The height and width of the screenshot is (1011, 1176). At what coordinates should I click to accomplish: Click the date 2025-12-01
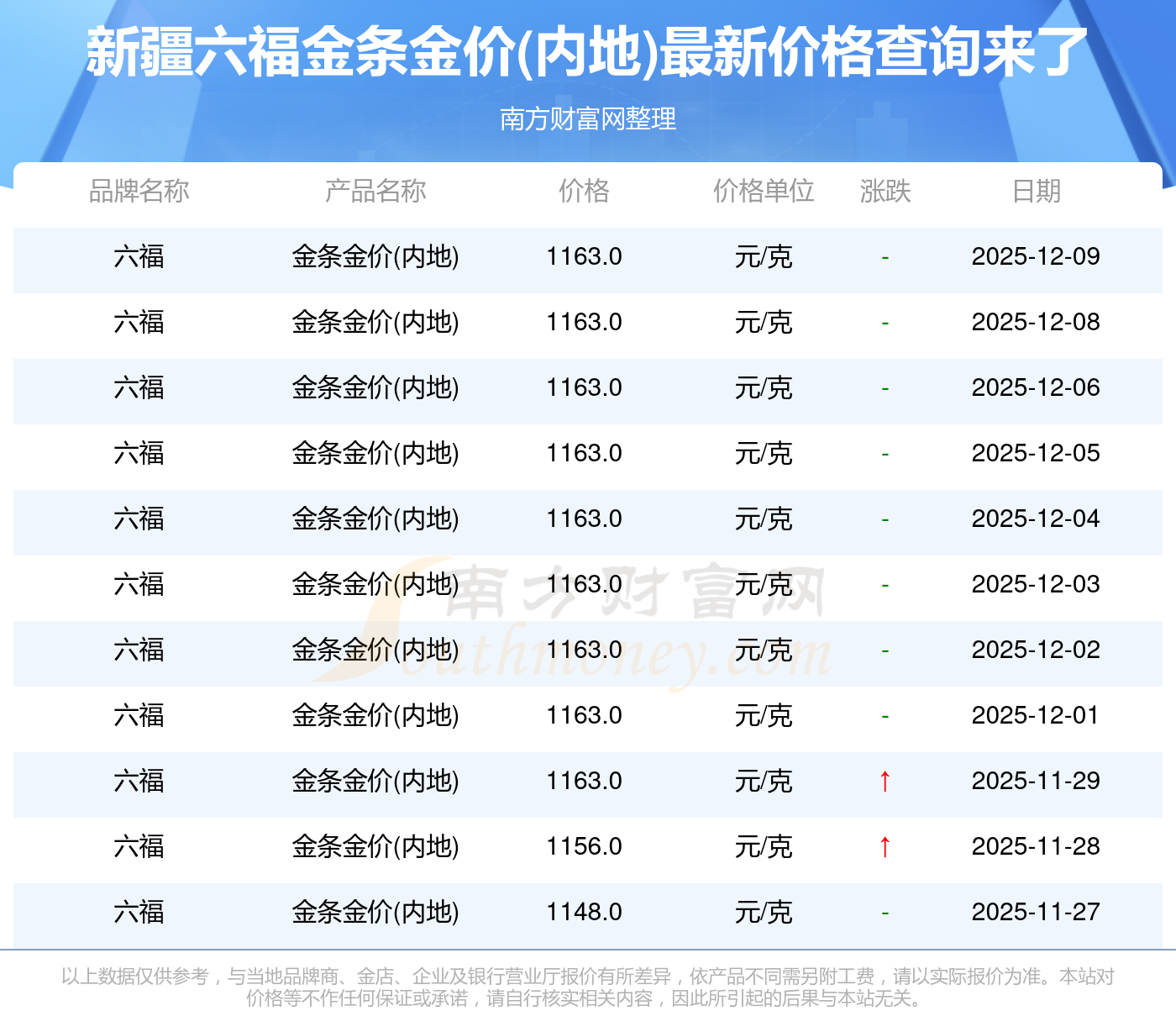pos(1036,715)
